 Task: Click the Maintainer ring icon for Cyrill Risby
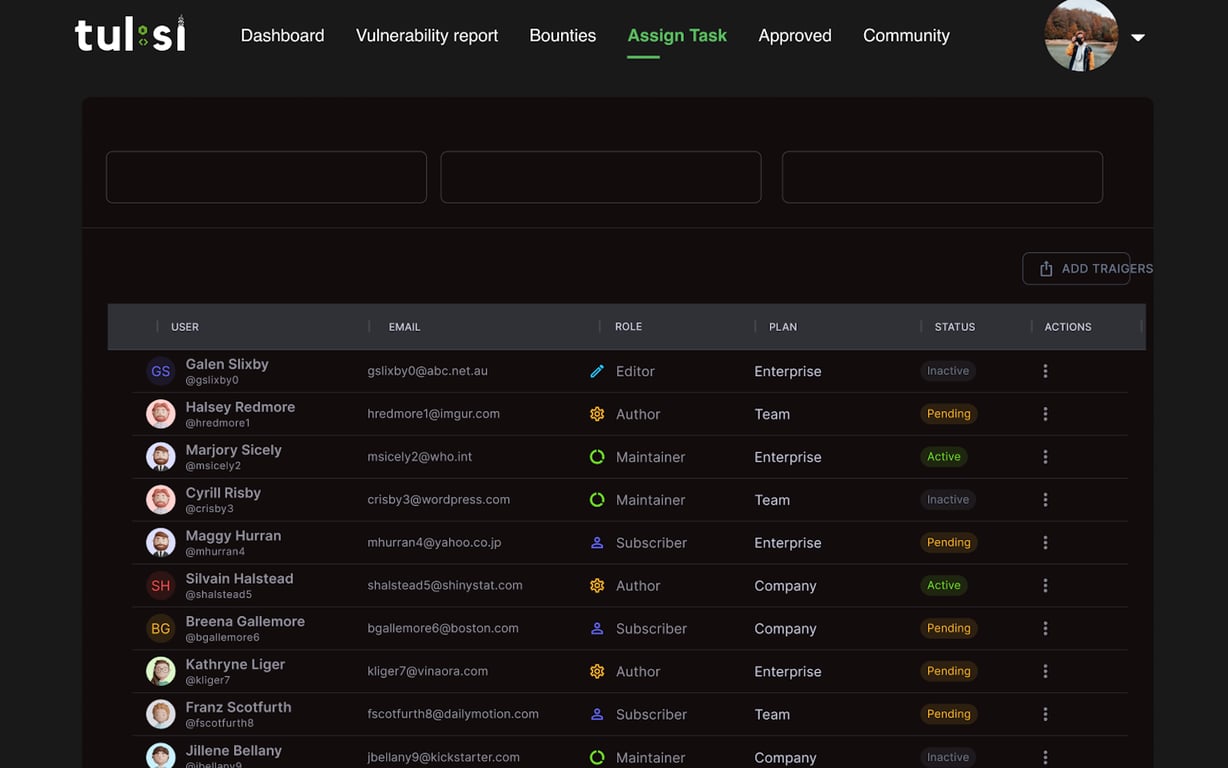597,500
